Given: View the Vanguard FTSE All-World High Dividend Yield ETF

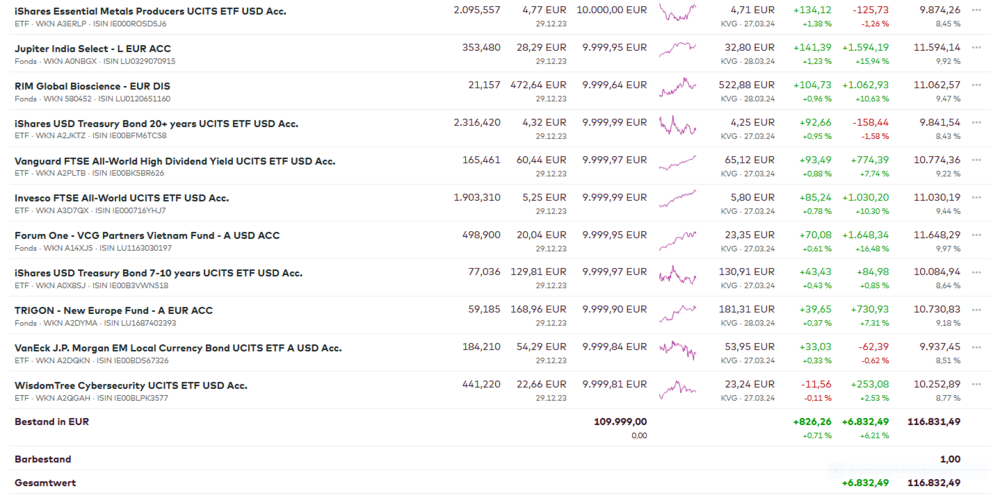Looking at the screenshot, I should tap(174, 161).
